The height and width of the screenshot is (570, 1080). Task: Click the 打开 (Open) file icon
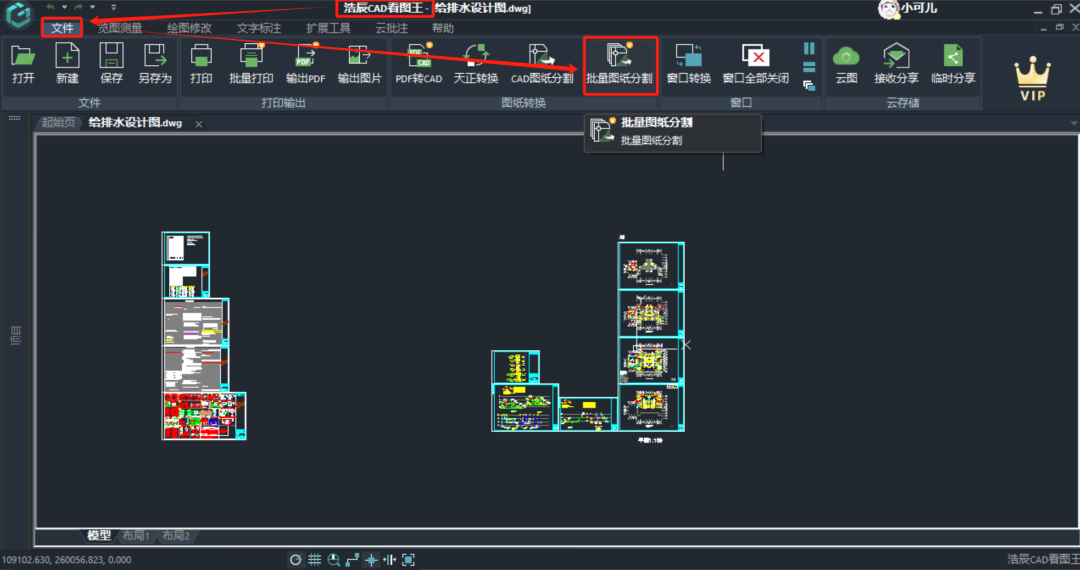(x=23, y=63)
